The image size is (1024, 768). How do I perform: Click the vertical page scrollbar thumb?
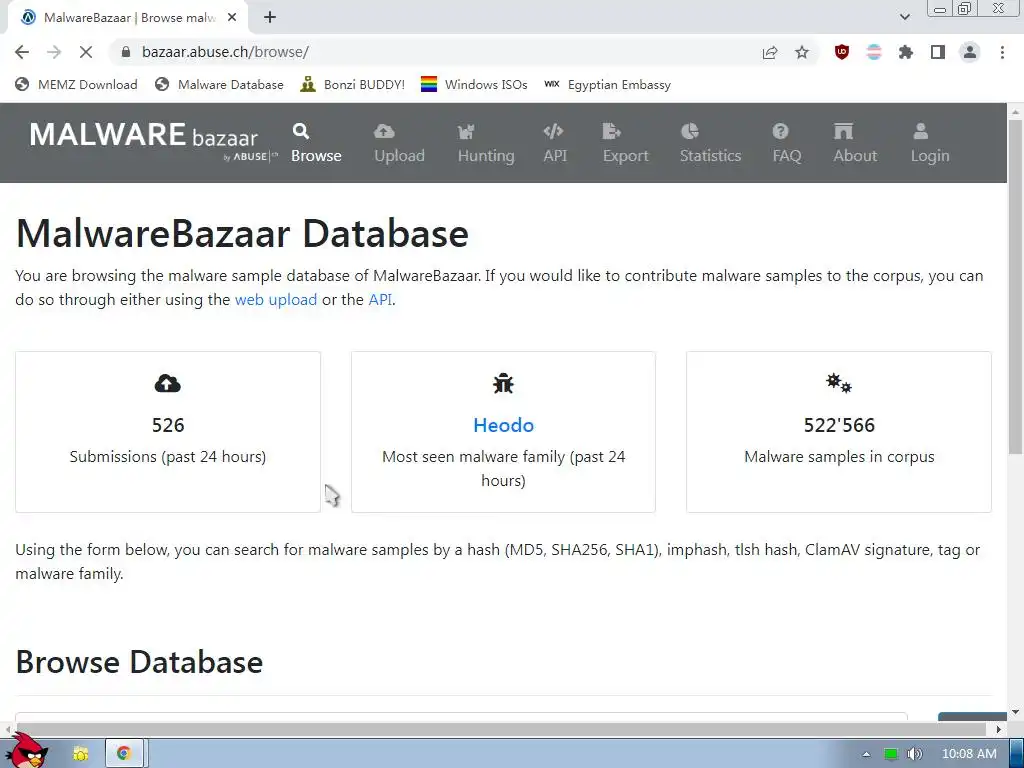click(x=1016, y=287)
